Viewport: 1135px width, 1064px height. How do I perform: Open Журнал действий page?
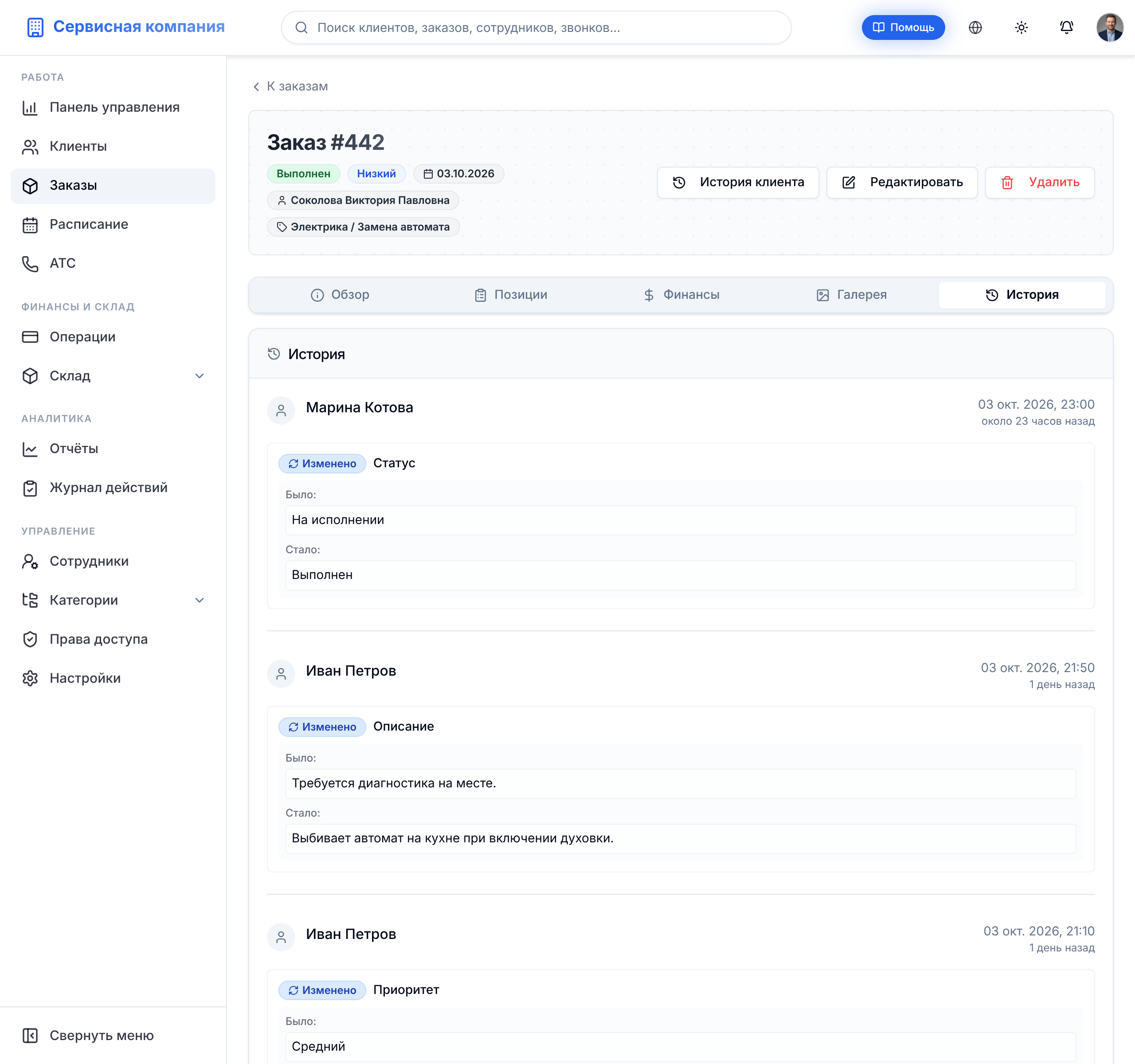(113, 488)
